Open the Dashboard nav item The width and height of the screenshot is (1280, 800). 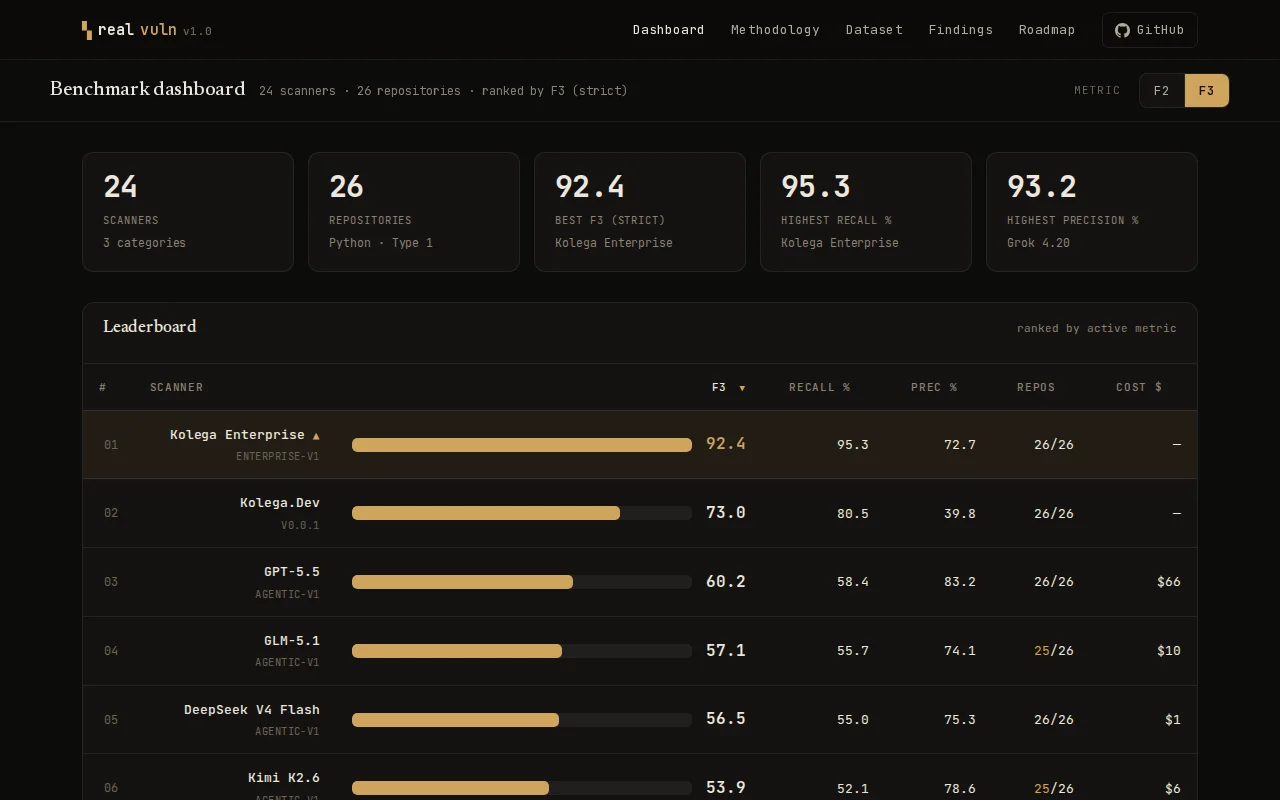click(668, 30)
